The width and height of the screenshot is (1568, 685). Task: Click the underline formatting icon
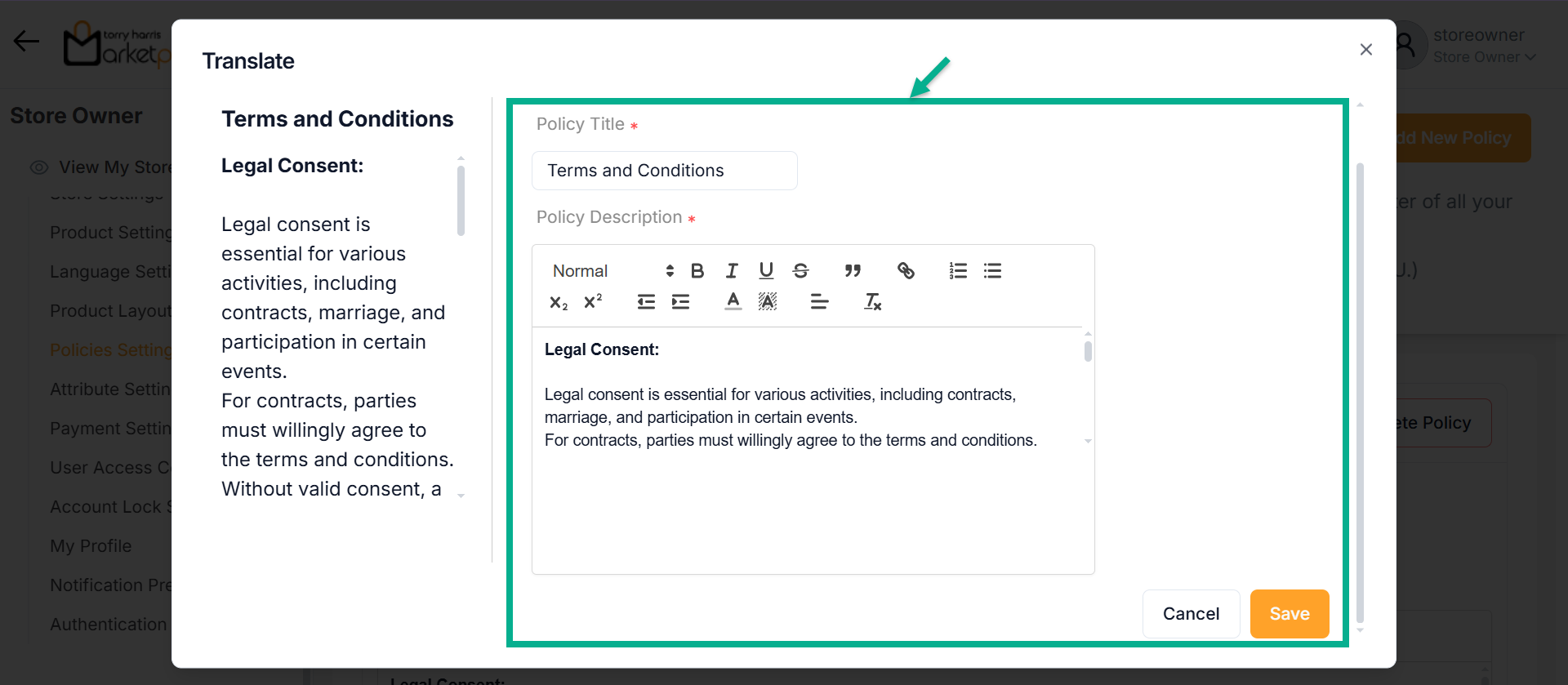[x=766, y=271]
